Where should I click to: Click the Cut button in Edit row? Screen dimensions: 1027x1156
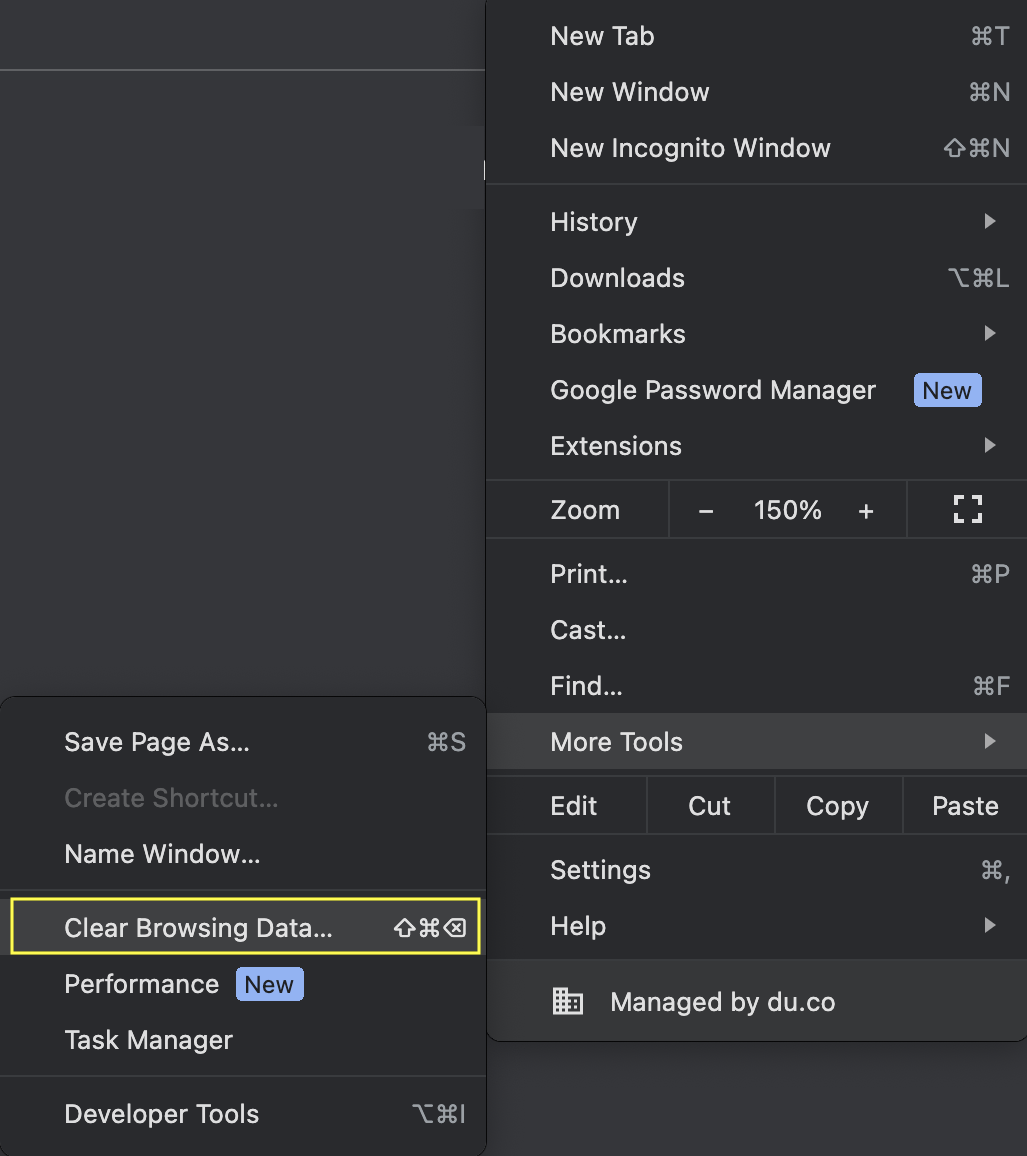coord(710,806)
